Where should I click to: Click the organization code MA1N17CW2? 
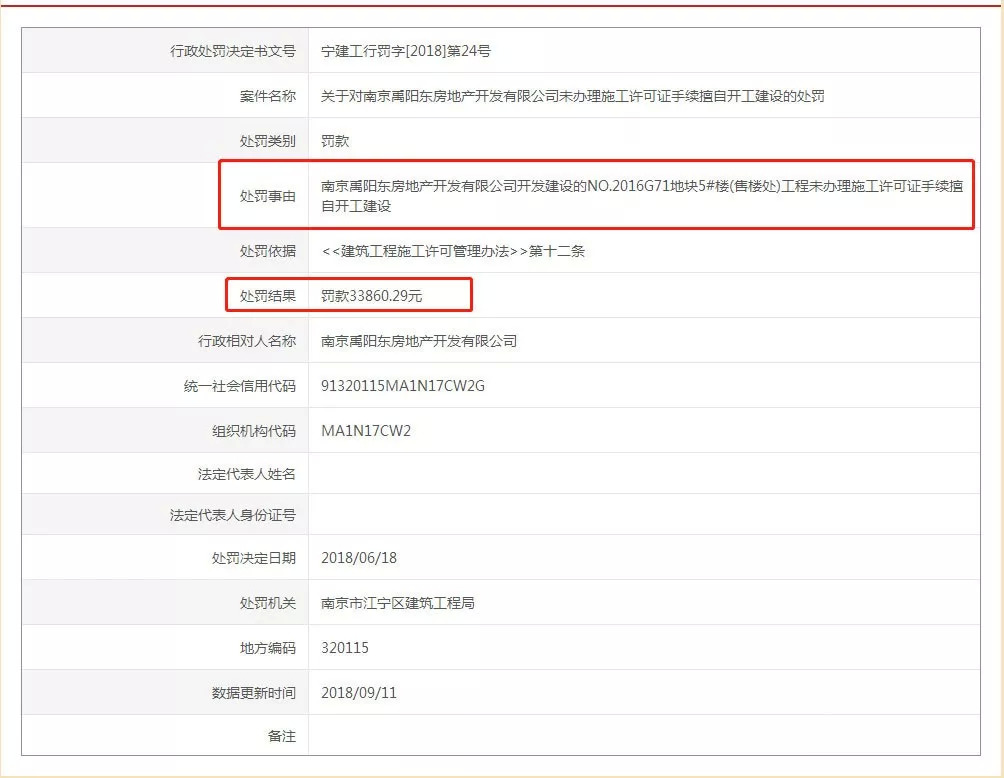tap(366, 431)
